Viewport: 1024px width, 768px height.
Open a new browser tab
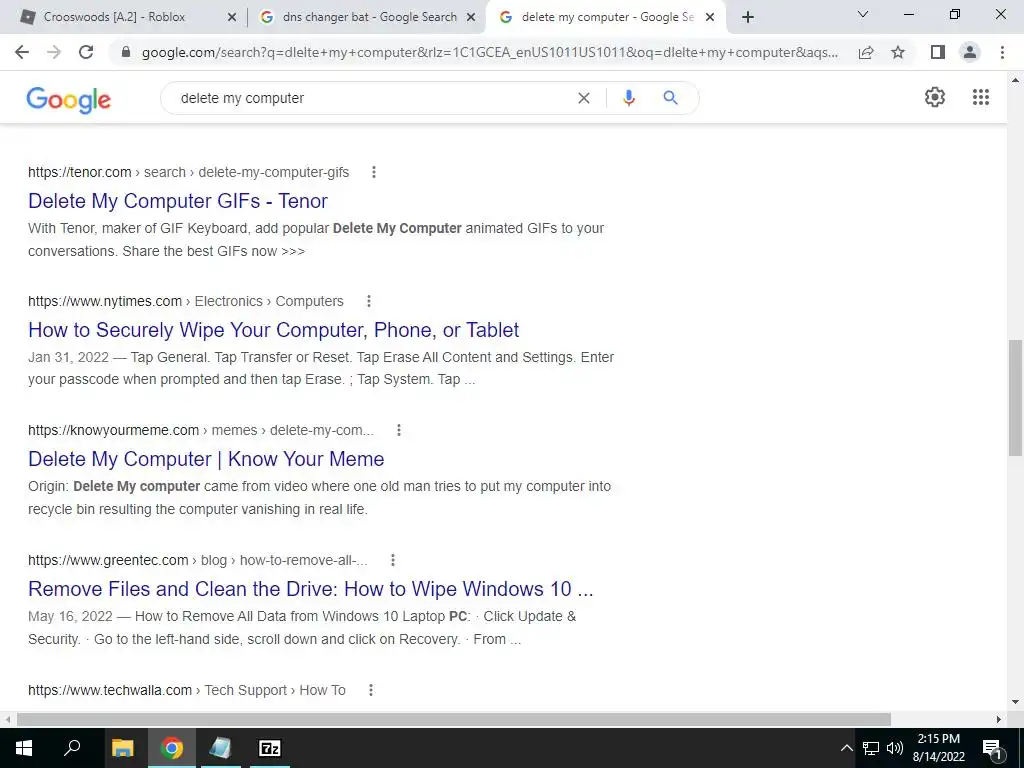click(x=748, y=18)
